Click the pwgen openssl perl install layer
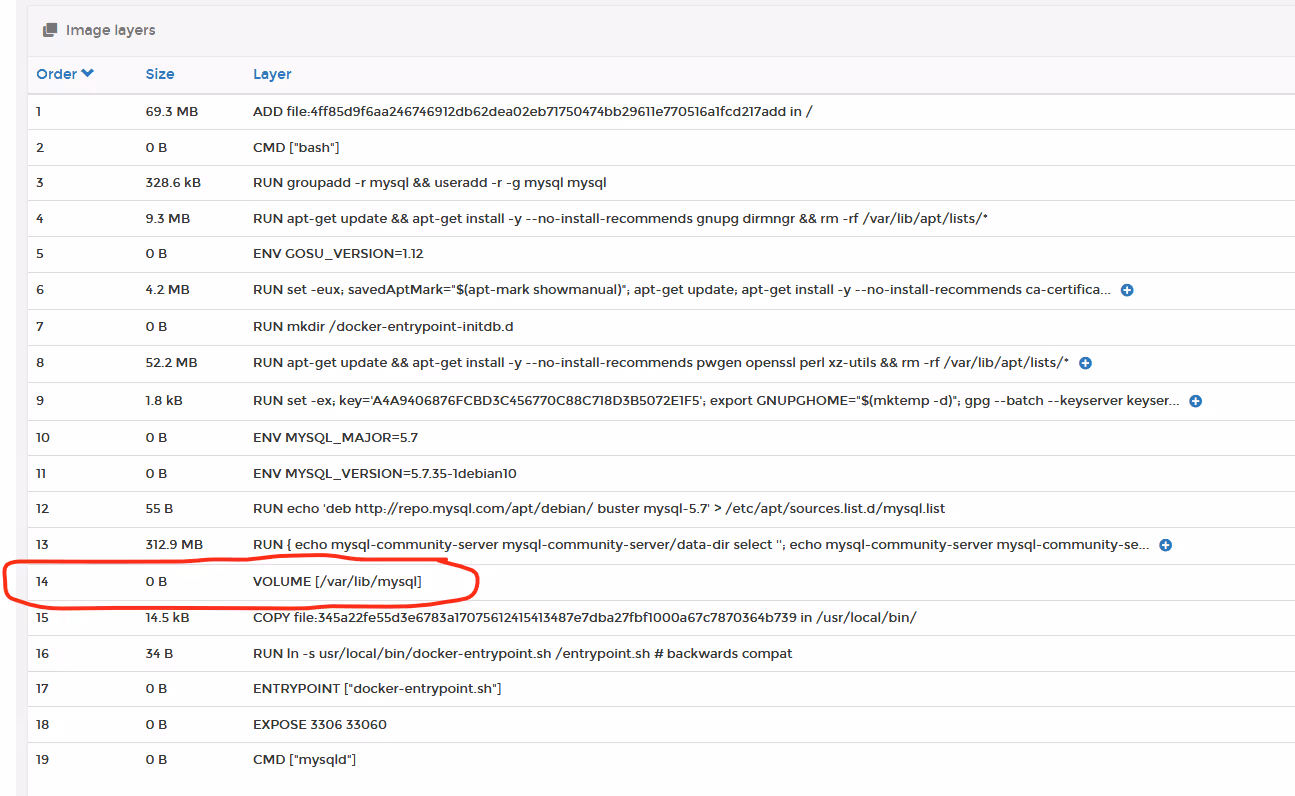 point(661,362)
